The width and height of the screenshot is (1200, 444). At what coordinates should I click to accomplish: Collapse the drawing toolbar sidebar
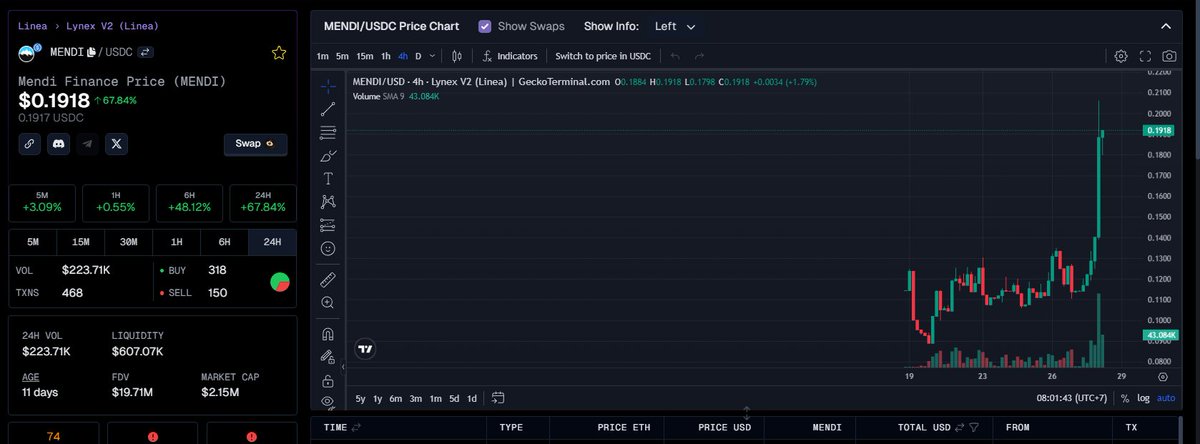point(343,368)
